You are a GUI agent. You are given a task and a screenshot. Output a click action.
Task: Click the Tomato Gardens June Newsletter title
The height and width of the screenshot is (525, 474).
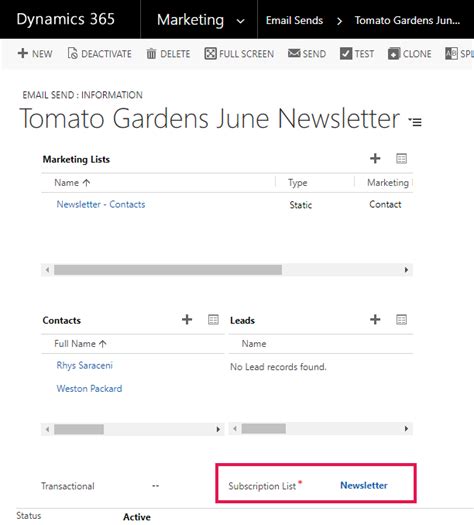pyautogui.click(x=210, y=118)
